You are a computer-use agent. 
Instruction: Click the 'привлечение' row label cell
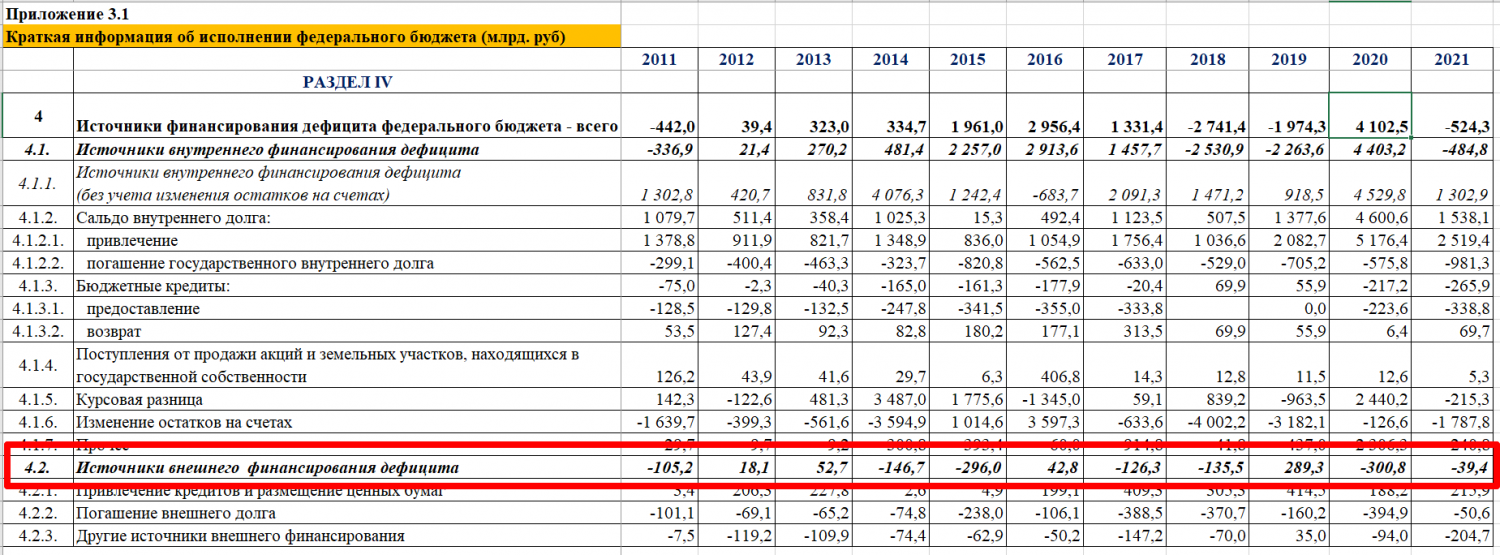(x=133, y=240)
